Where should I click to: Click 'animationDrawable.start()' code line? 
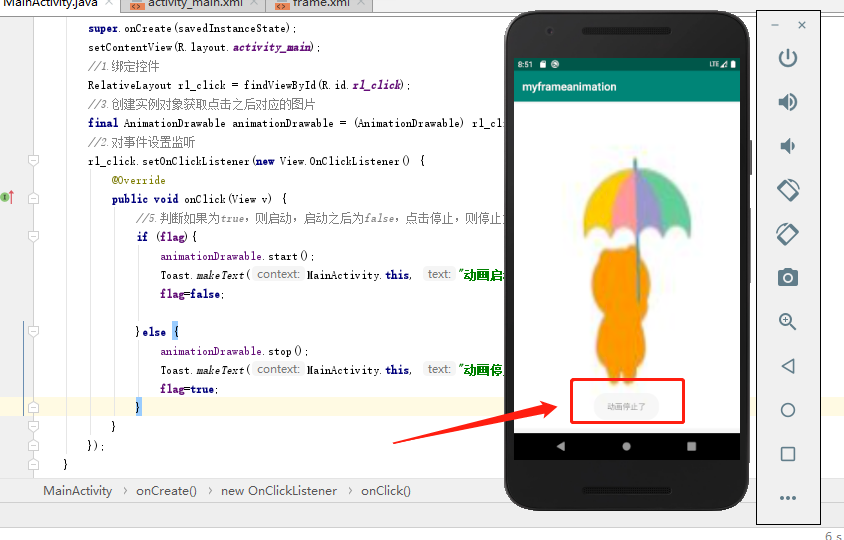coord(237,256)
